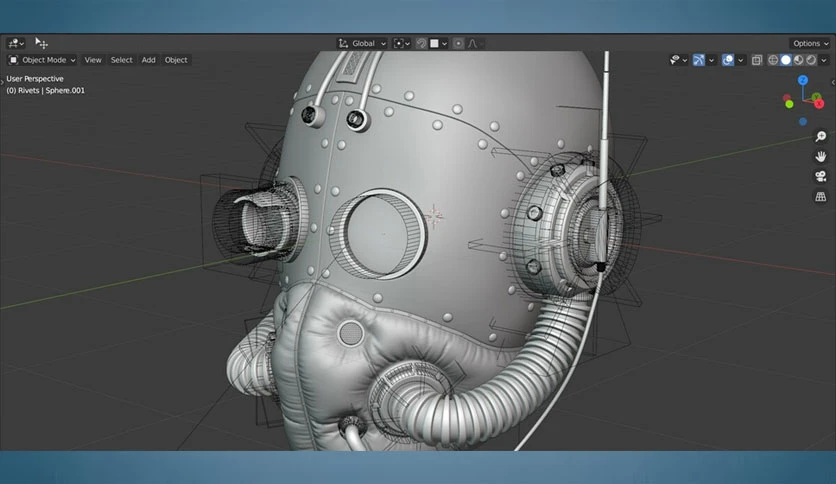Switch to solid shading
836x484 pixels.
pos(786,60)
